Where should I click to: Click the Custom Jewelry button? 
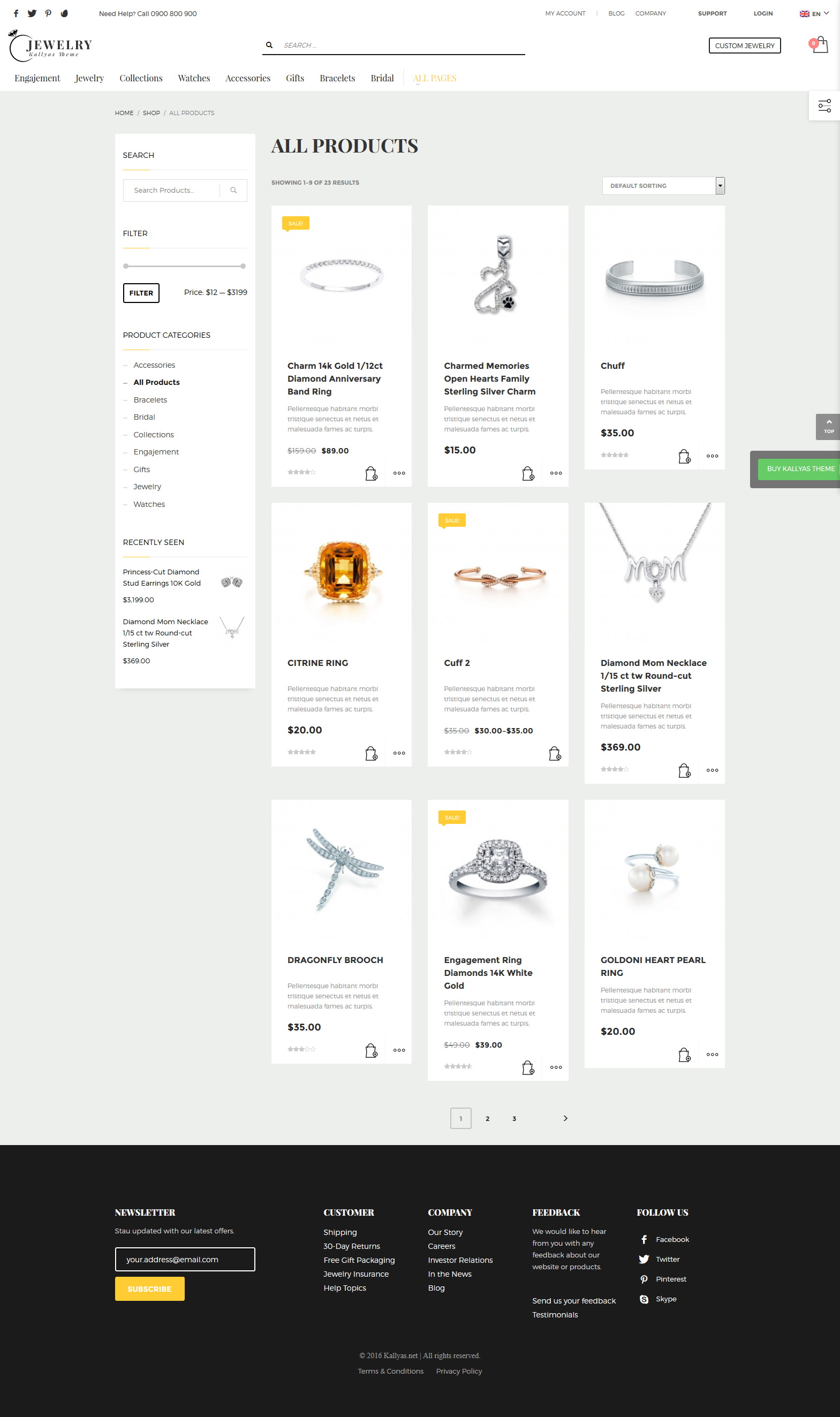click(744, 46)
